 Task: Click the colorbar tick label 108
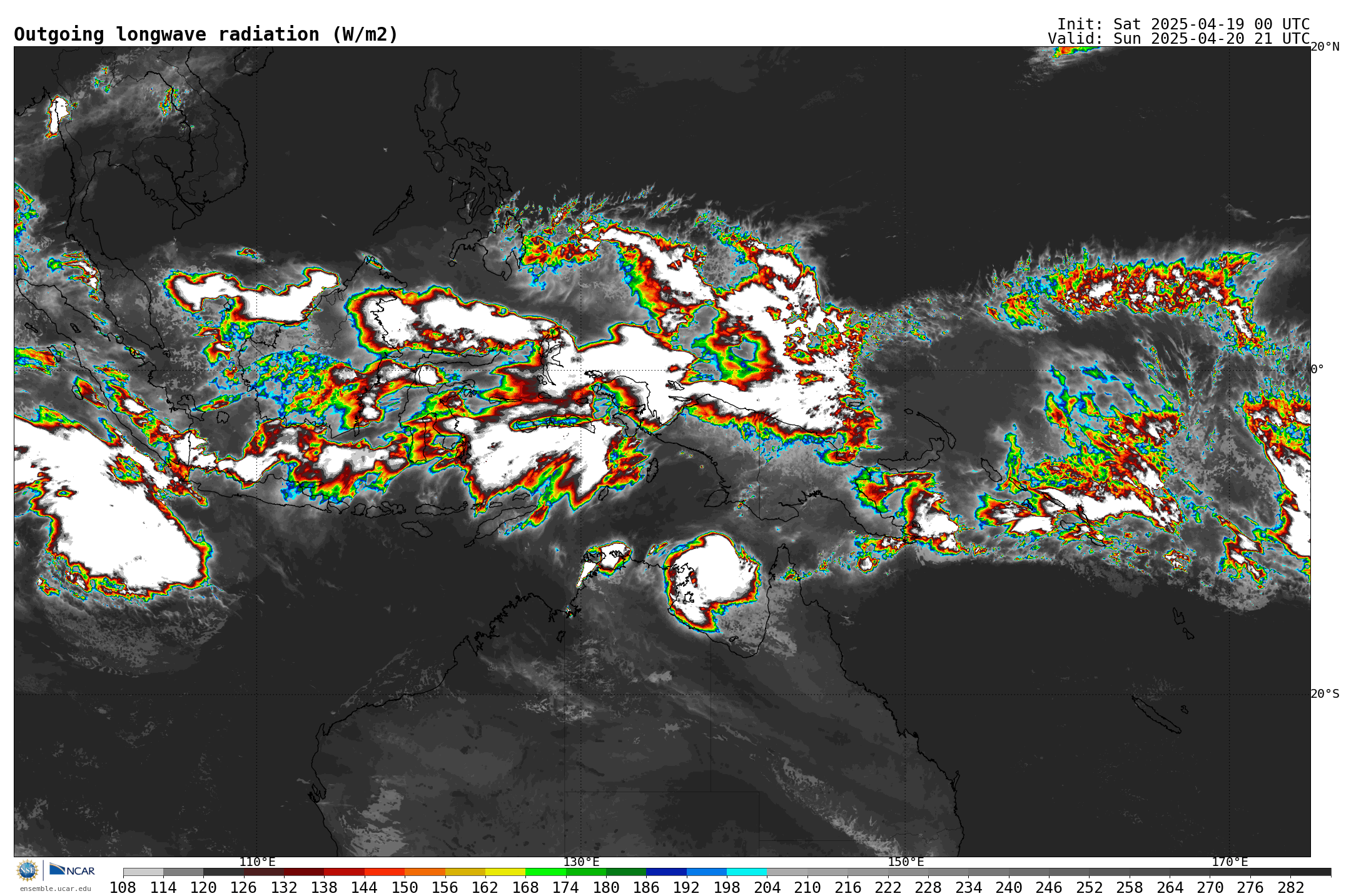[x=123, y=887]
